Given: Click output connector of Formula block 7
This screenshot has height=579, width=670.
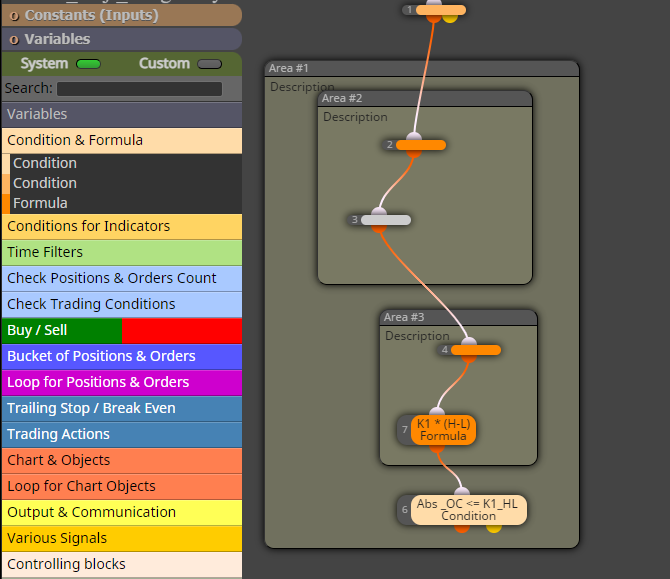Looking at the screenshot, I should click(437, 448).
